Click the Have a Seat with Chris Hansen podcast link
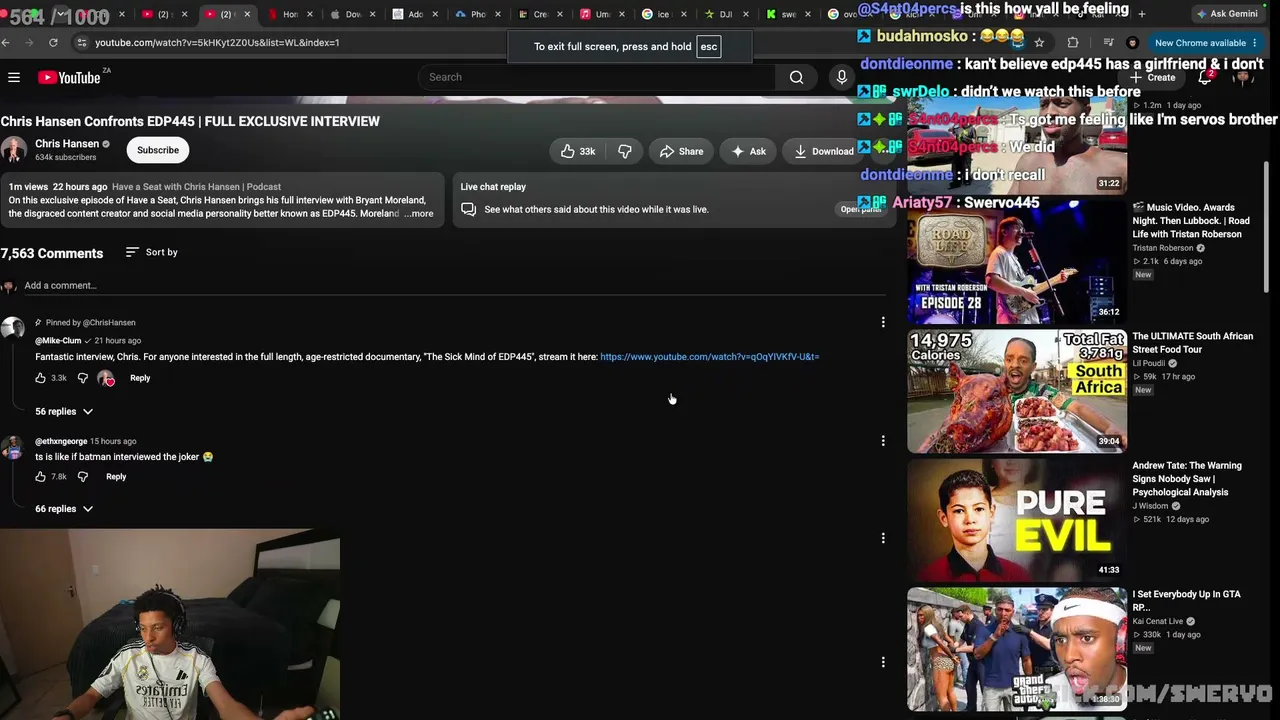 (x=196, y=187)
